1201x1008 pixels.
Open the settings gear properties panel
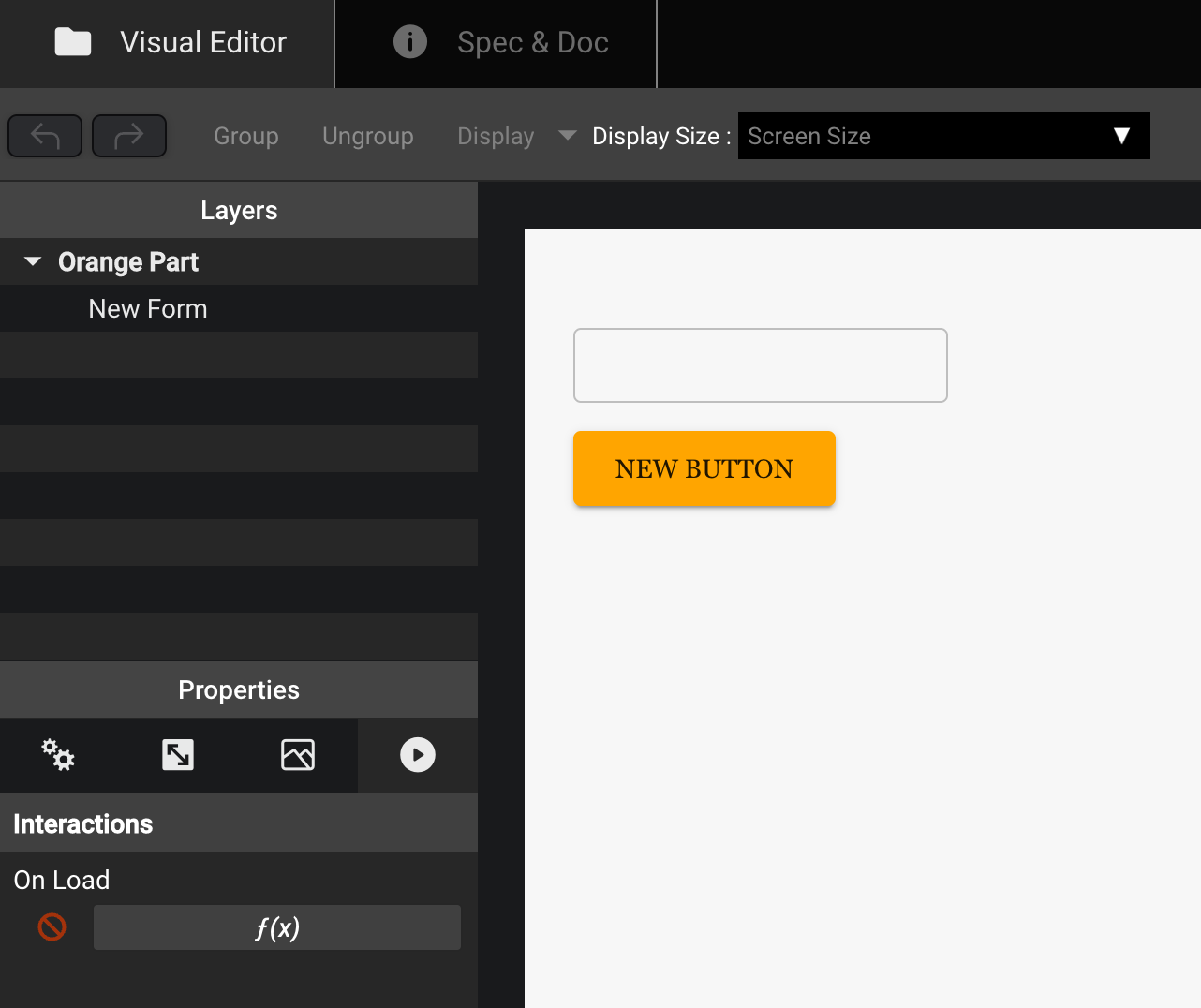pyautogui.click(x=58, y=755)
